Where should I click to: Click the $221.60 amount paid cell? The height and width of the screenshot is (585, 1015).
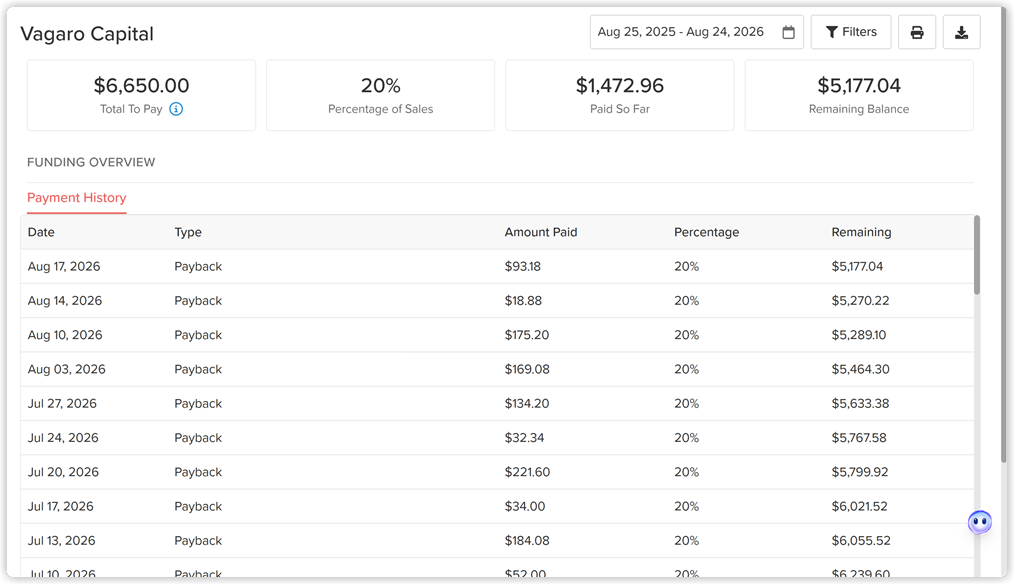[527, 472]
